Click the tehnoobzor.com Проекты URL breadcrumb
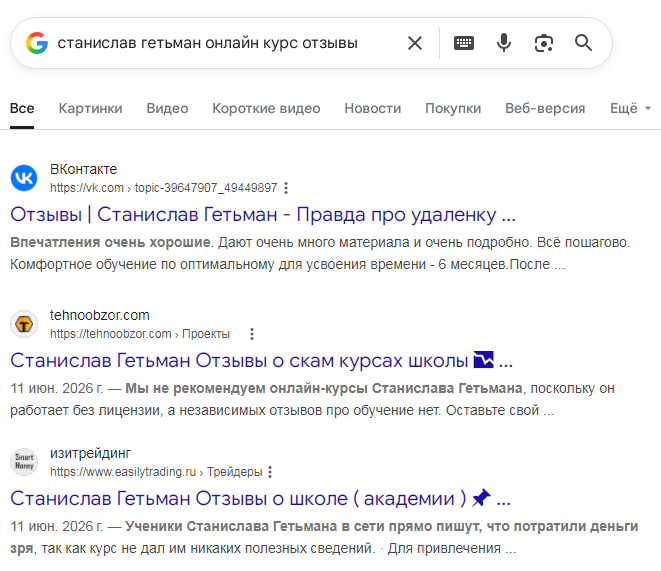This screenshot has height=571, width=661. [x=140, y=334]
